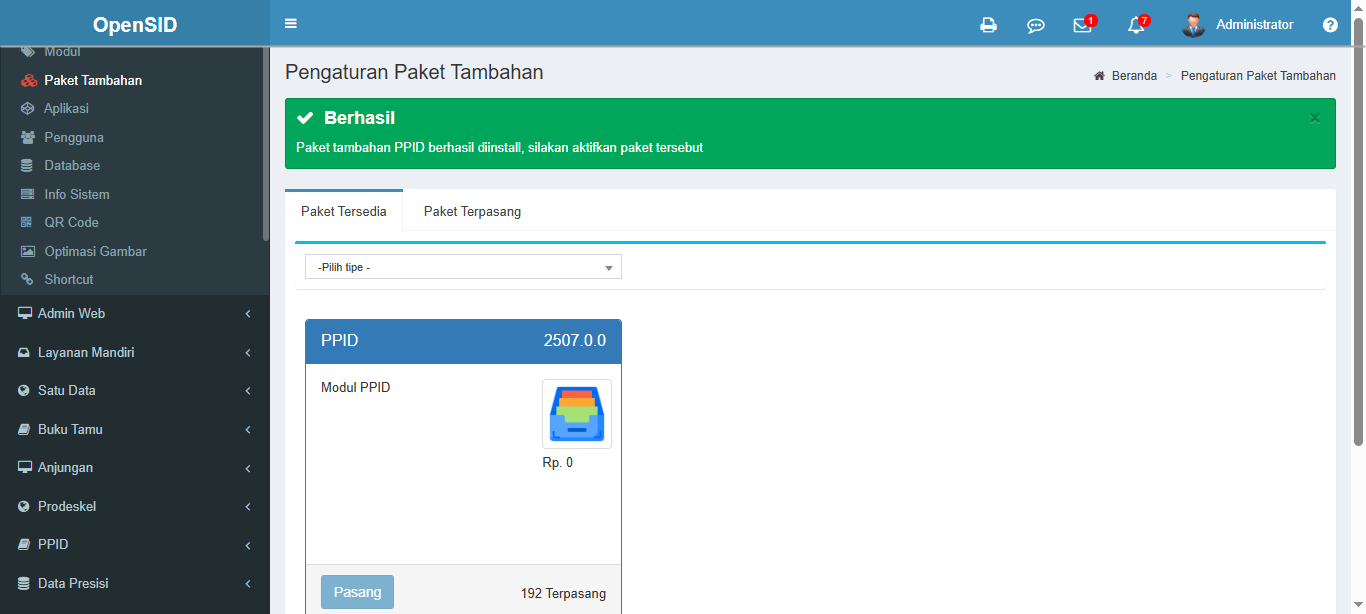Screen dimensions: 1366x614
Task: Click the PPID module thumbnail image
Action: pos(577,414)
